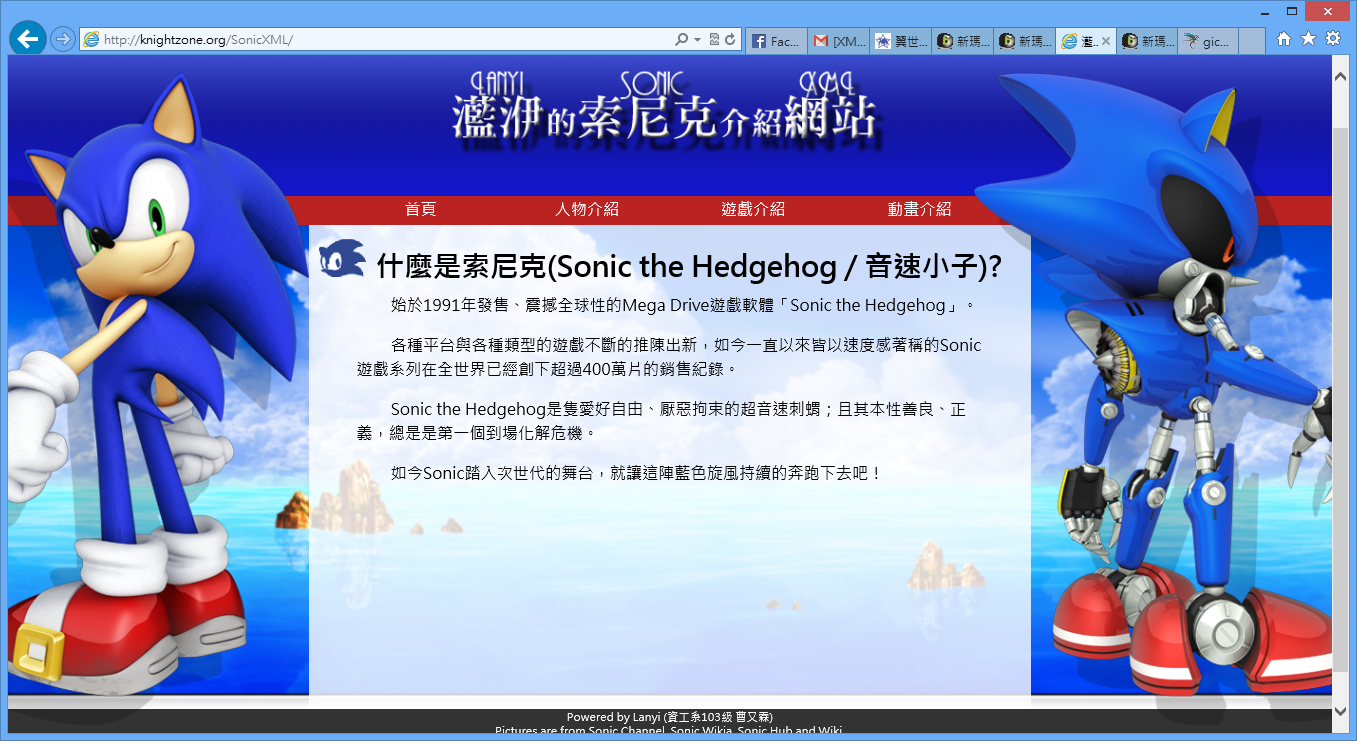The image size is (1357, 741).
Task: Switch to the Gmail [XM... tab
Action: (x=838, y=41)
